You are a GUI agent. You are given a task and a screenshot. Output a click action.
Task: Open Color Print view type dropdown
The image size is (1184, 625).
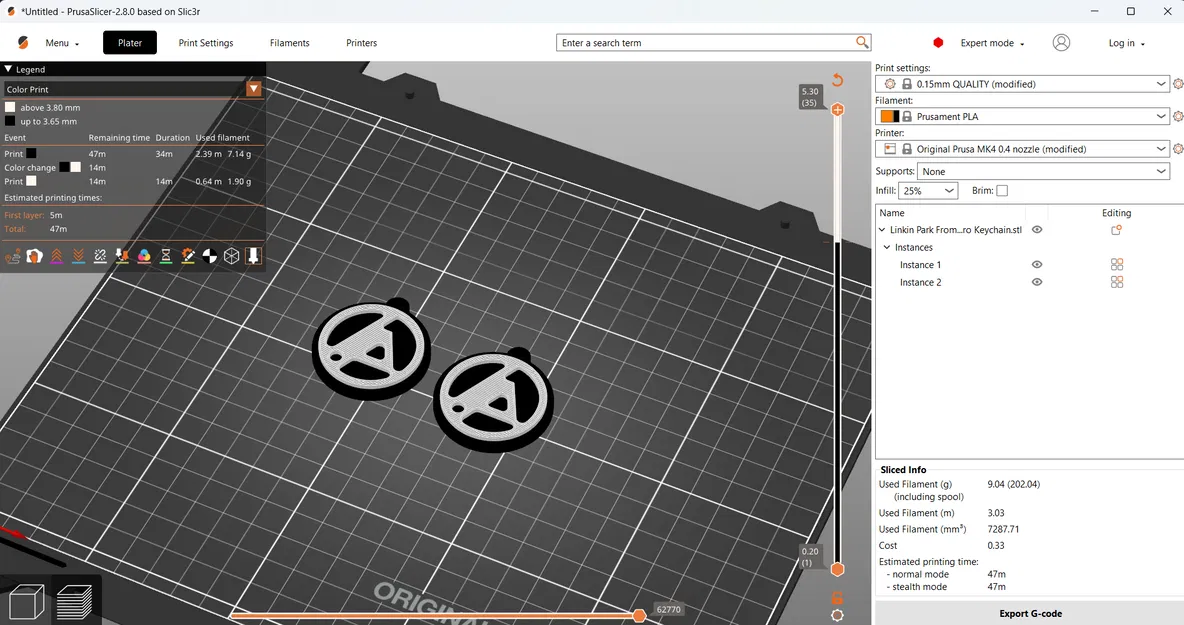pos(254,89)
